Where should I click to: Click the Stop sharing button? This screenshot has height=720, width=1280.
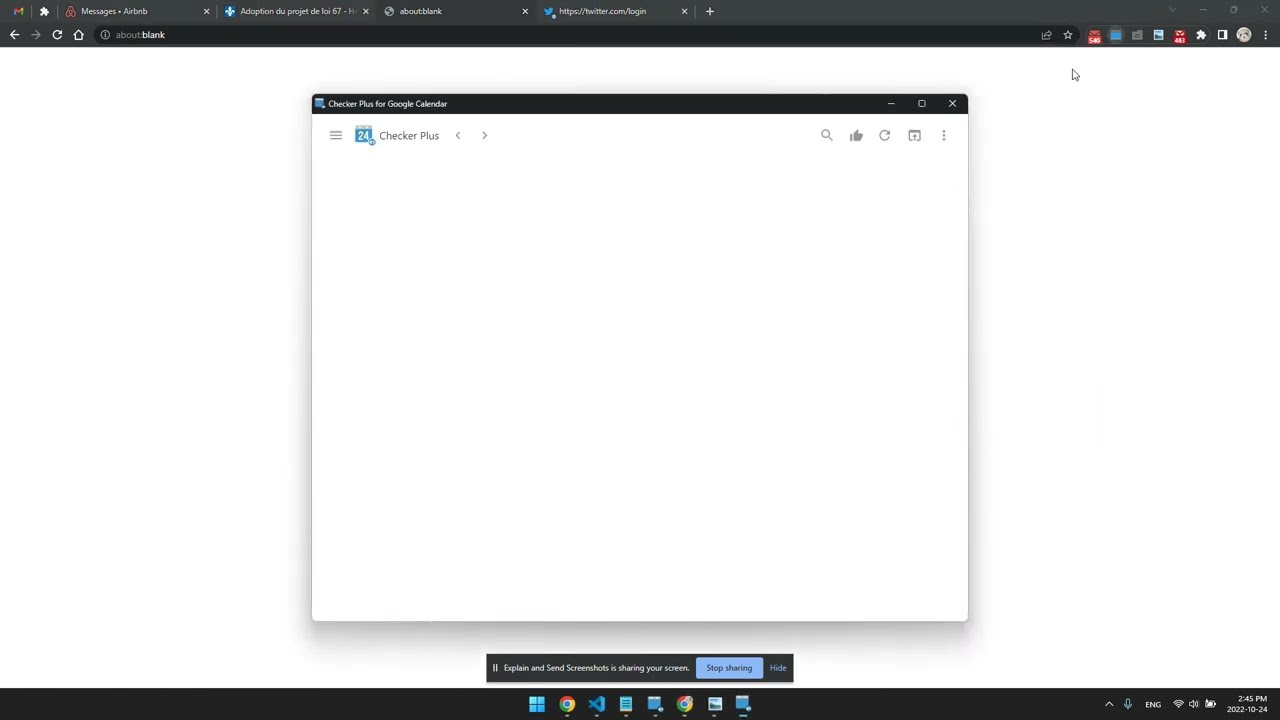click(729, 668)
